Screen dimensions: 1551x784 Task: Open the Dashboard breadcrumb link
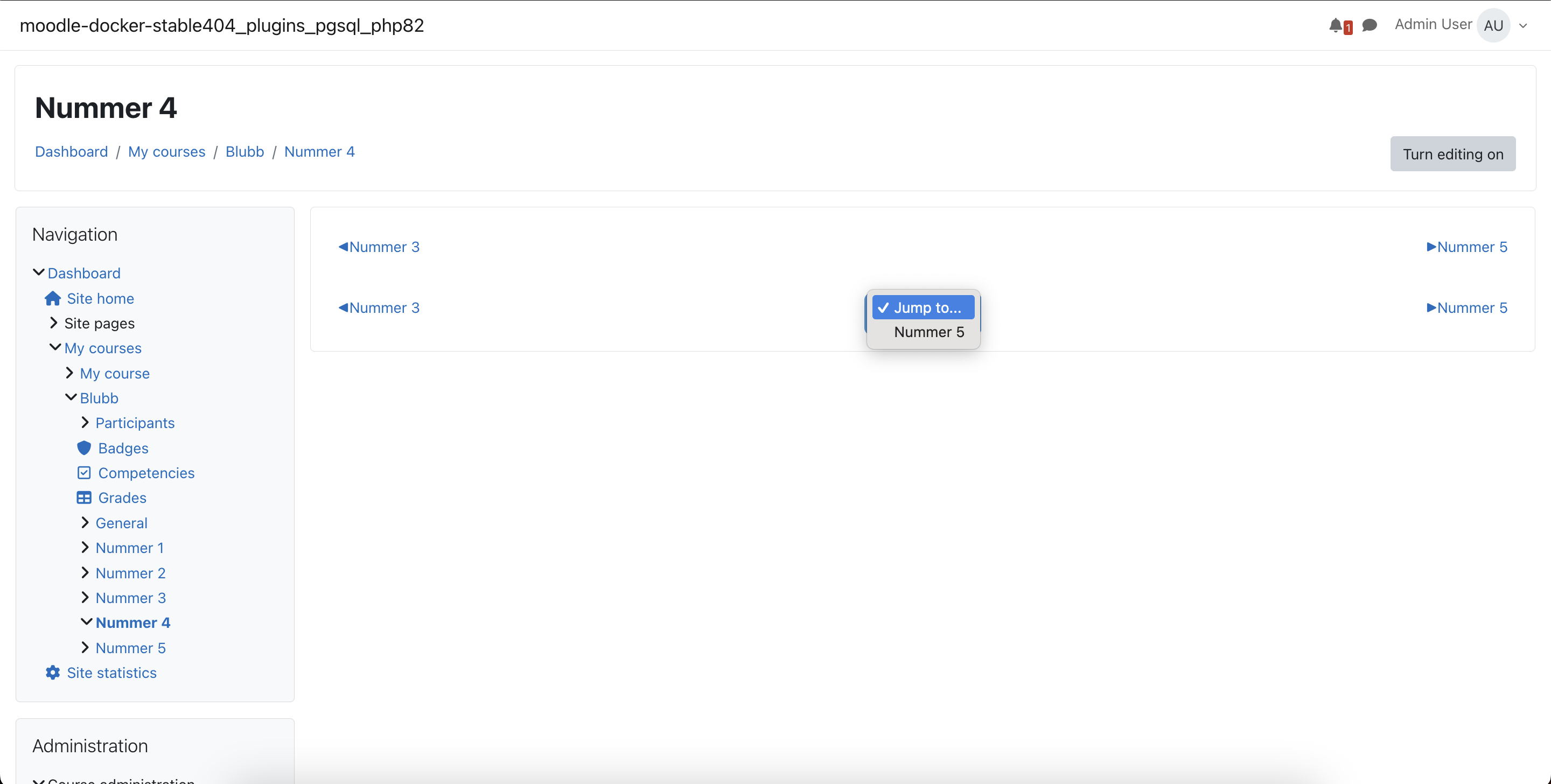[x=72, y=152]
